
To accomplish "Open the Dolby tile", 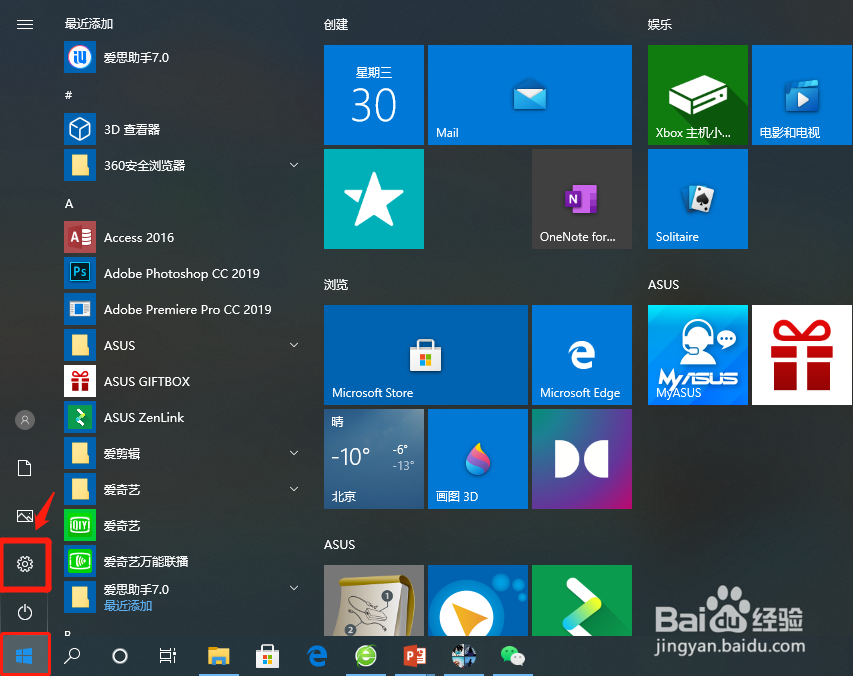I will pyautogui.click(x=582, y=459).
